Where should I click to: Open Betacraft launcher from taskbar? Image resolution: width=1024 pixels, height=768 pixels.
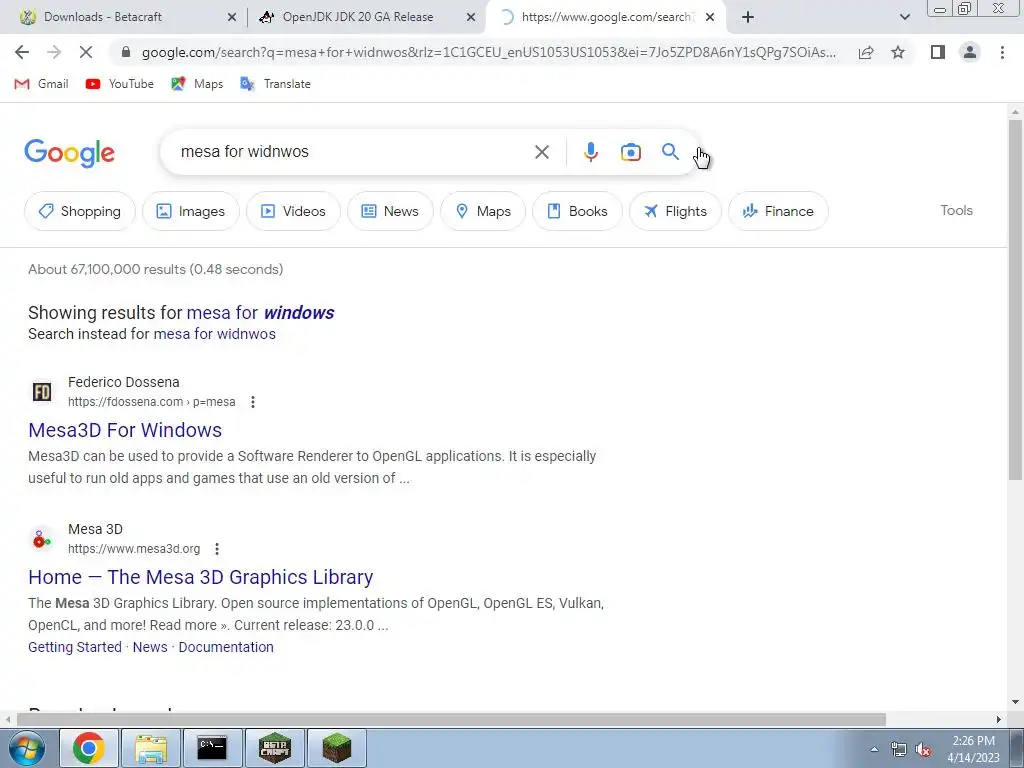274,748
